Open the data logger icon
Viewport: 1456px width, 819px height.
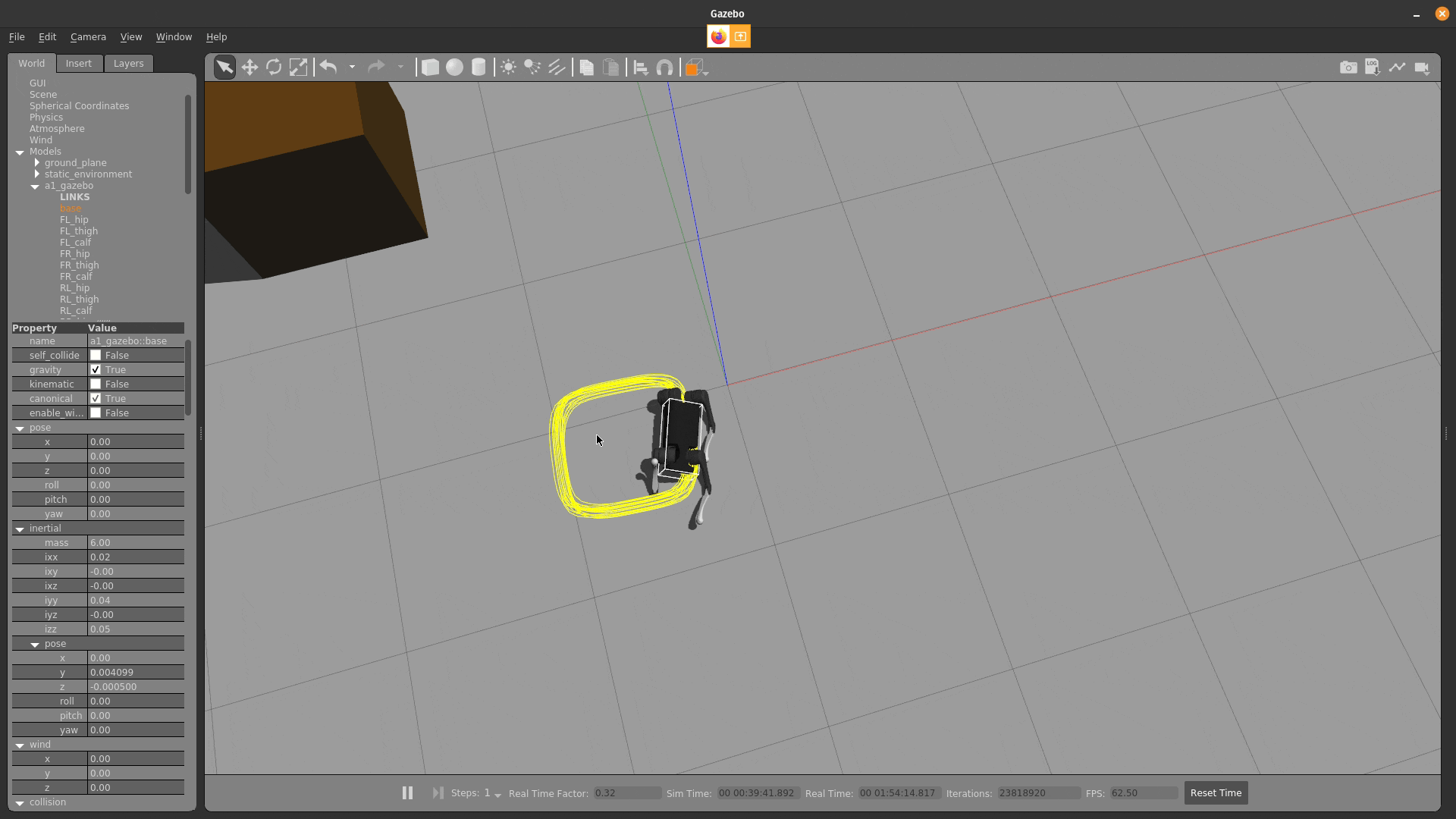[1373, 67]
